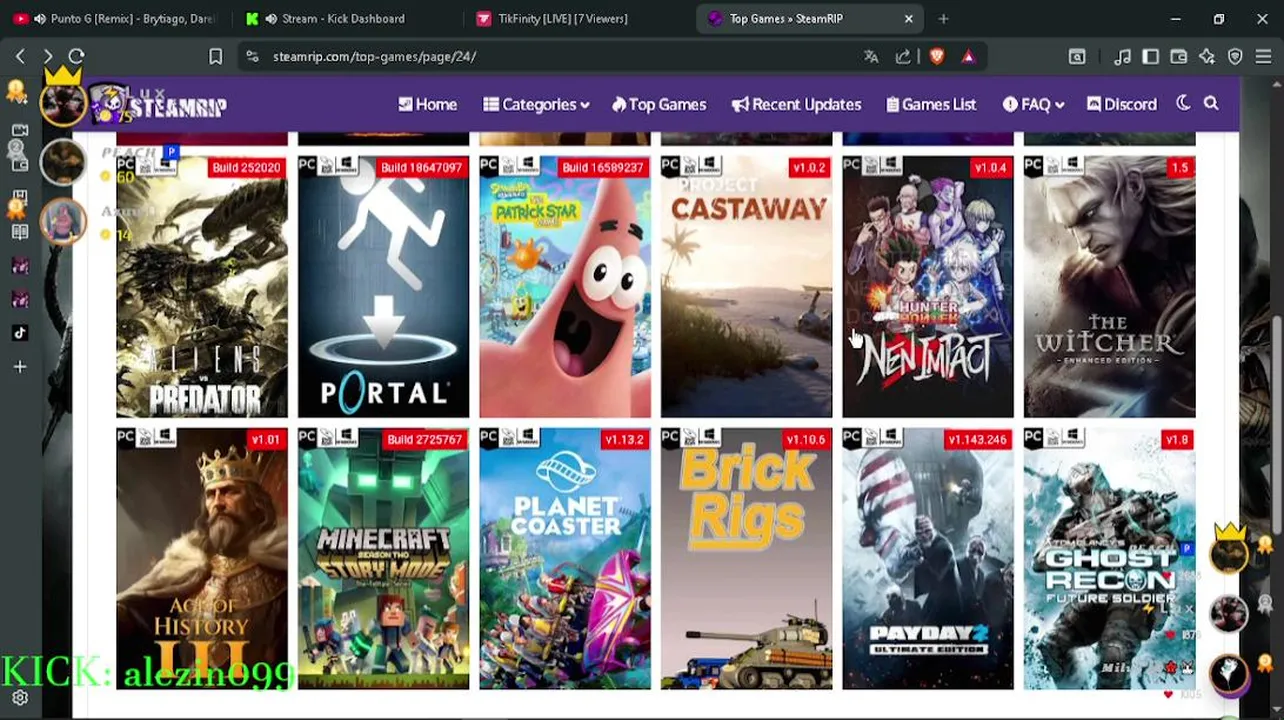Click the Build 18647097 badge on Portal
Screen dimensions: 1284x720
point(421,168)
